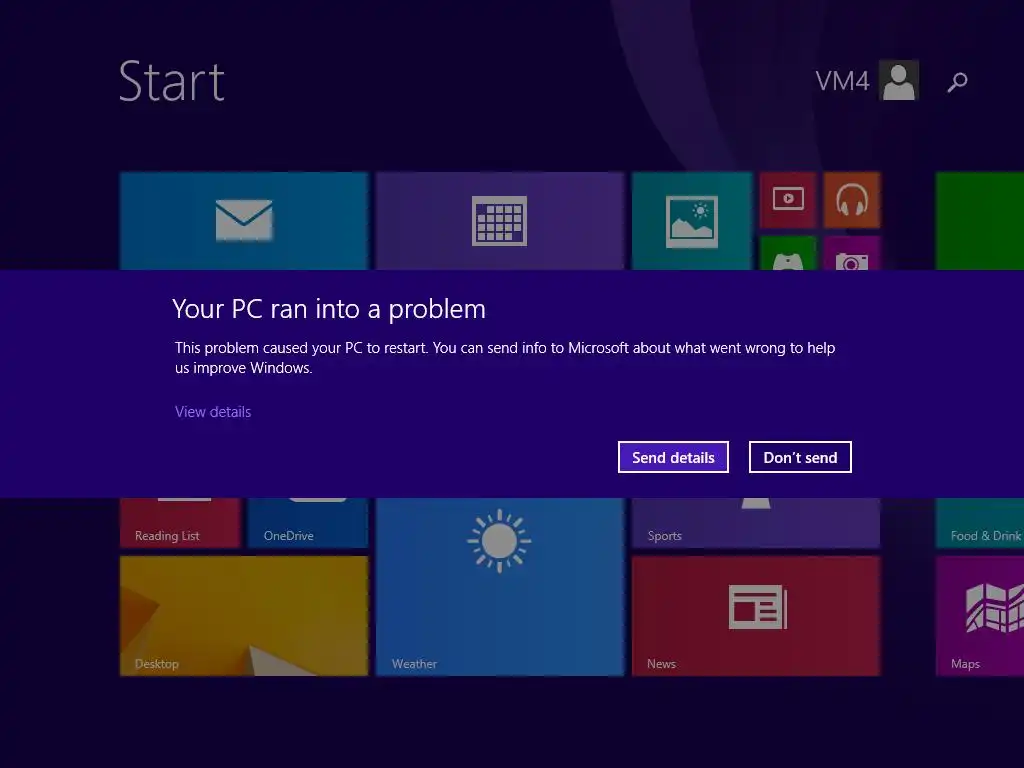This screenshot has height=768, width=1024.
Task: Open the Reading List tile
Action: (180, 522)
